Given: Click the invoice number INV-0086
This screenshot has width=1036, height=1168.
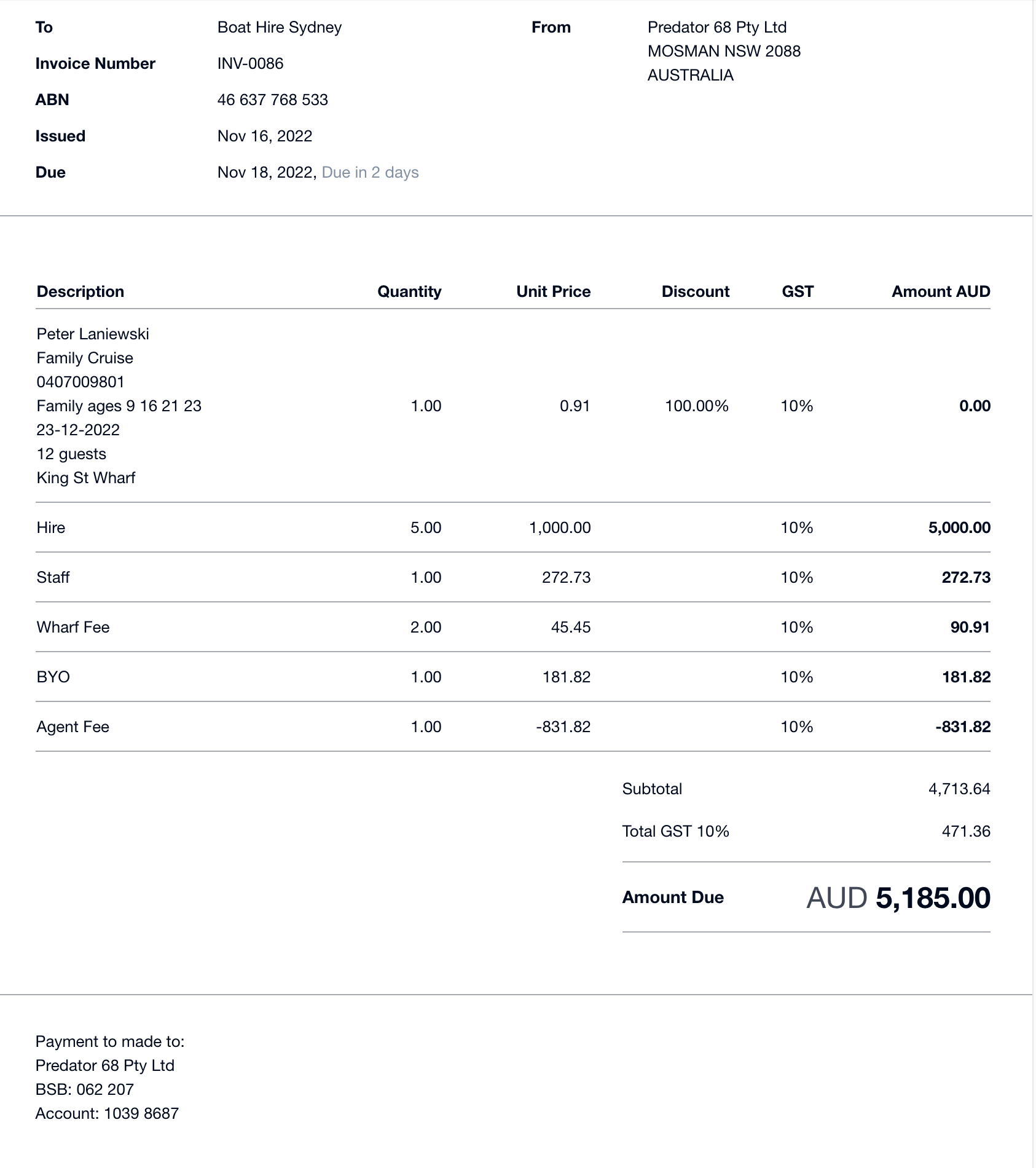Looking at the screenshot, I should click(250, 63).
